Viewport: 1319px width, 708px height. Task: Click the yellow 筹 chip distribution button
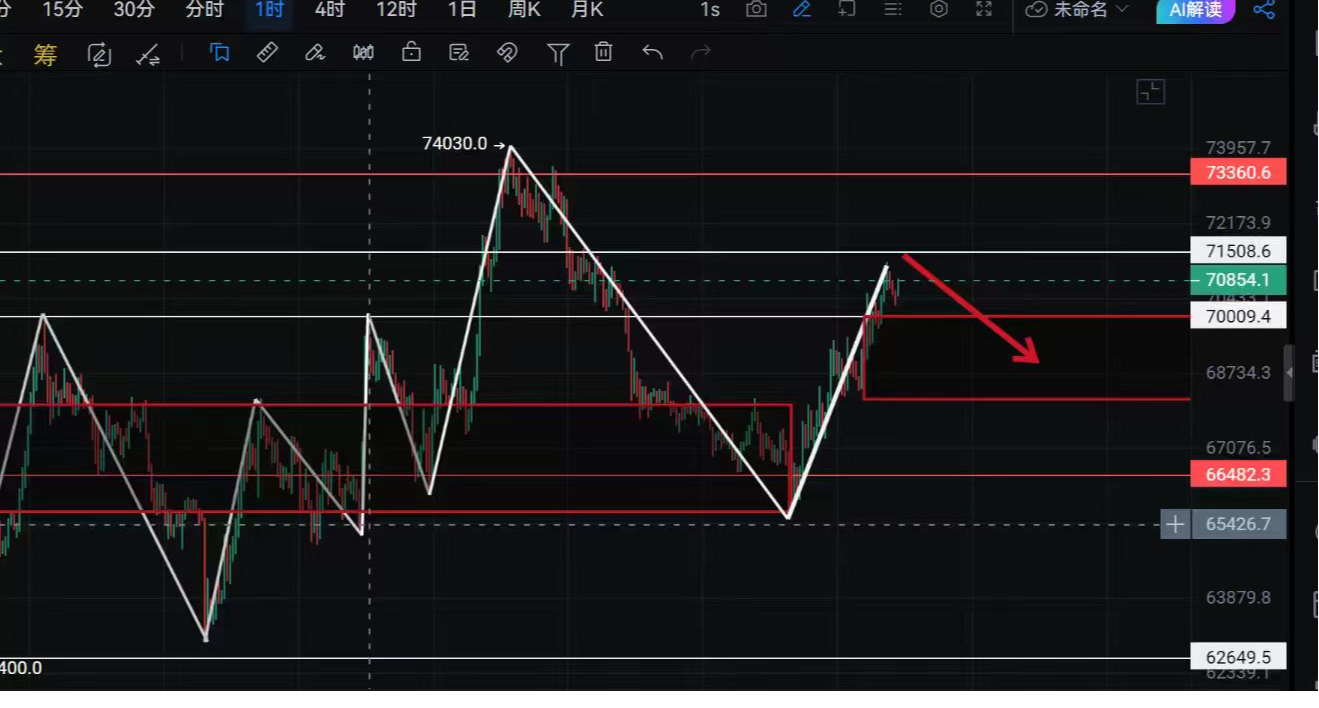coord(46,54)
